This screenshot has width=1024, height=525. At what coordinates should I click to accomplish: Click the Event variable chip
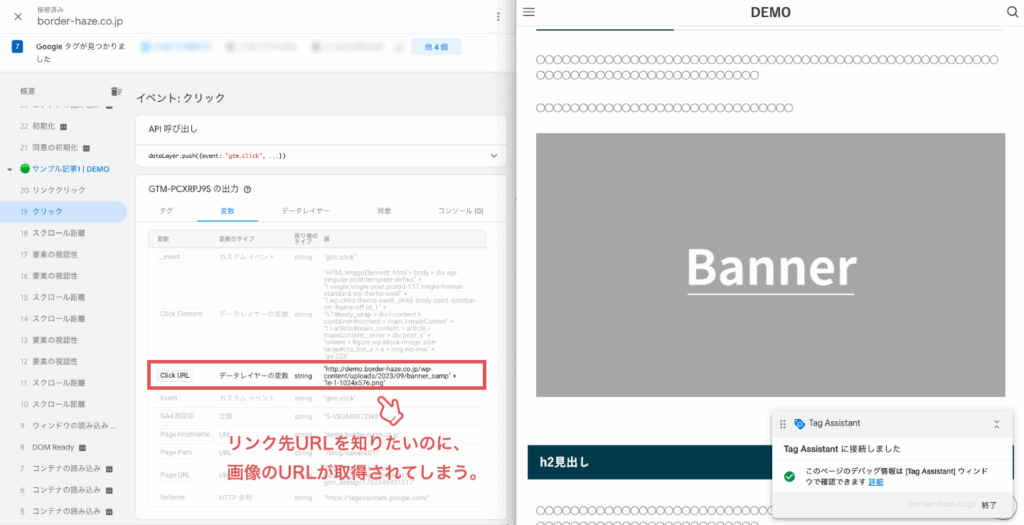169,398
